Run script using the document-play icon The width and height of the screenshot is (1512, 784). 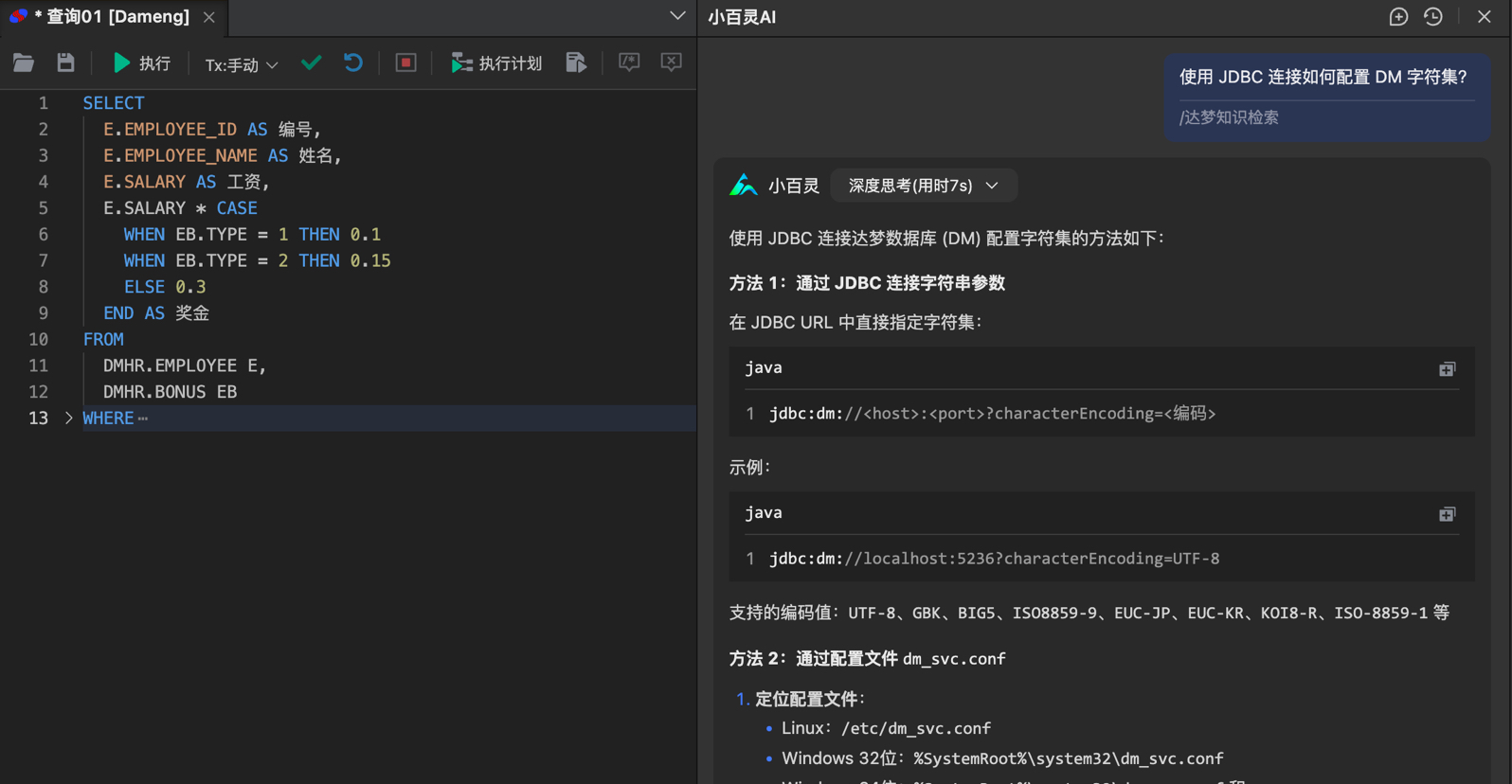coord(576,63)
